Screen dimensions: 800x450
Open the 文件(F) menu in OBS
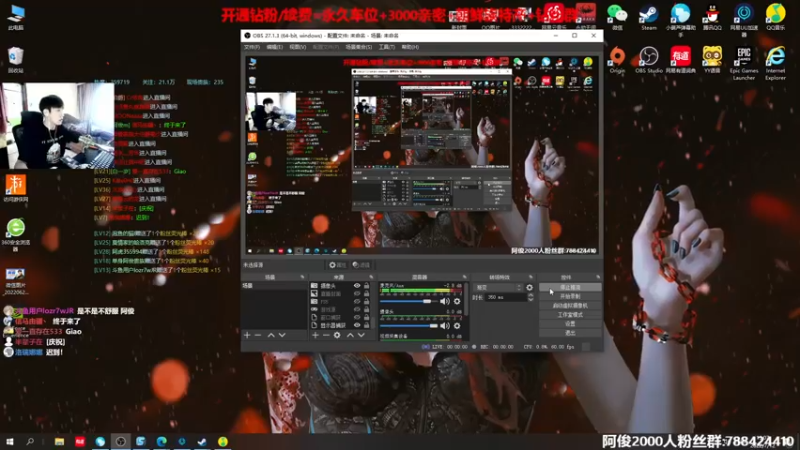252,47
